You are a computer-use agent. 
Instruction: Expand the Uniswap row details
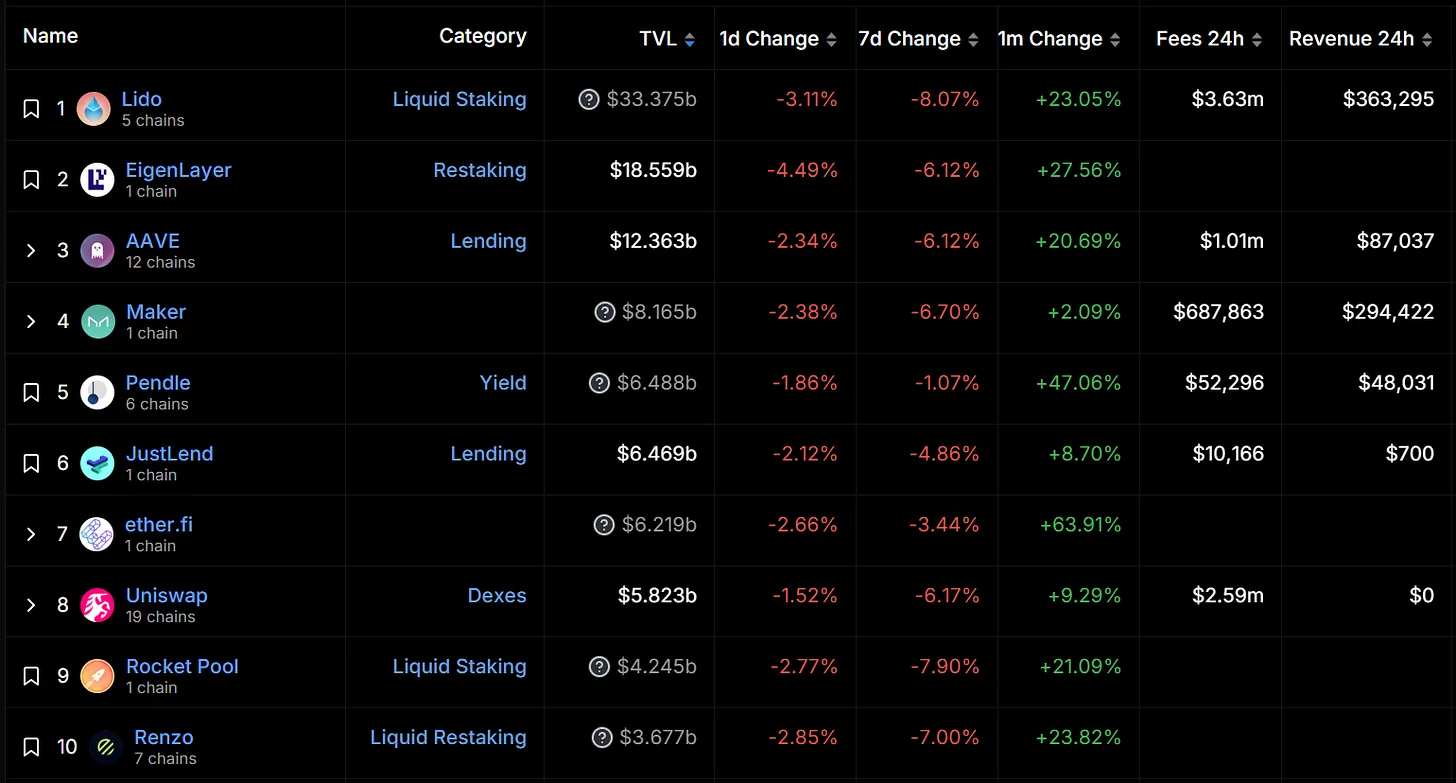tap(31, 605)
